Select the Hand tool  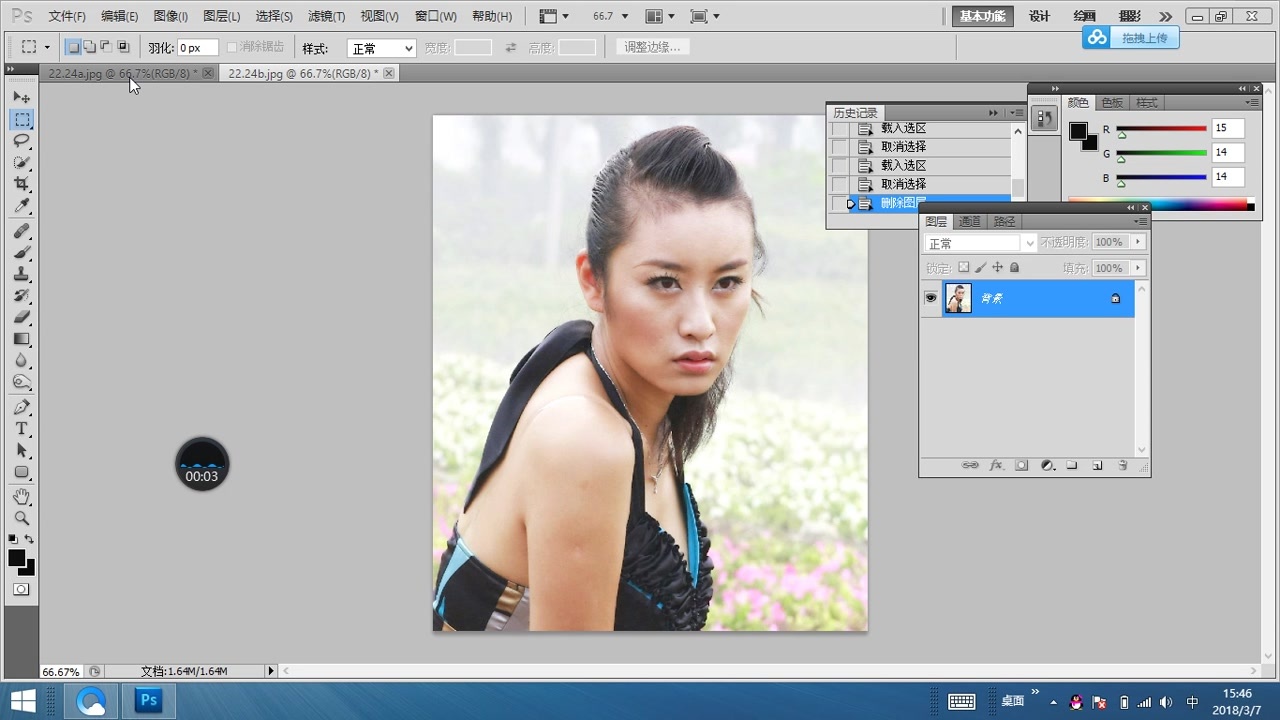tap(21, 496)
